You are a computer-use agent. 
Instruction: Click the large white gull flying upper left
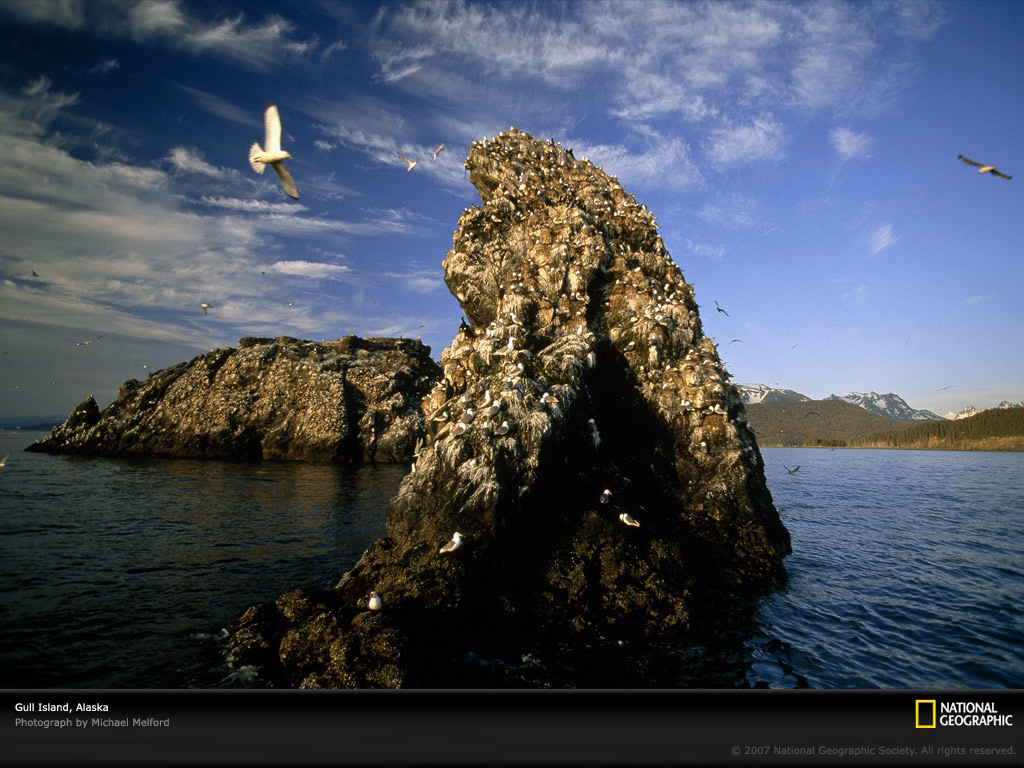[273, 153]
